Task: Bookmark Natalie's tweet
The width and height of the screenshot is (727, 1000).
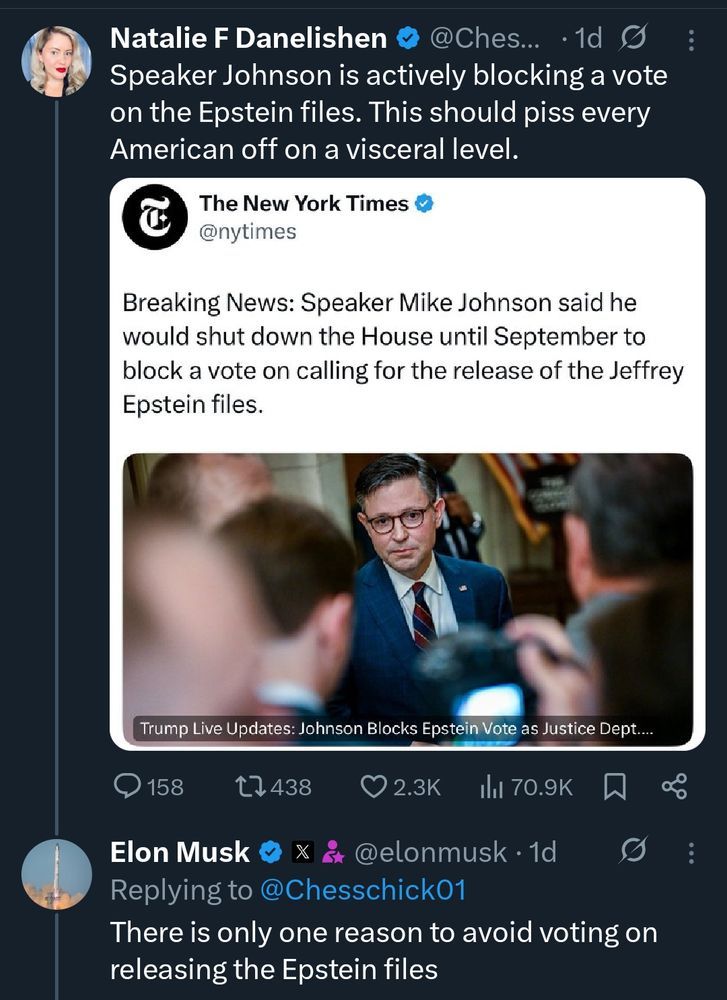Action: pos(613,787)
